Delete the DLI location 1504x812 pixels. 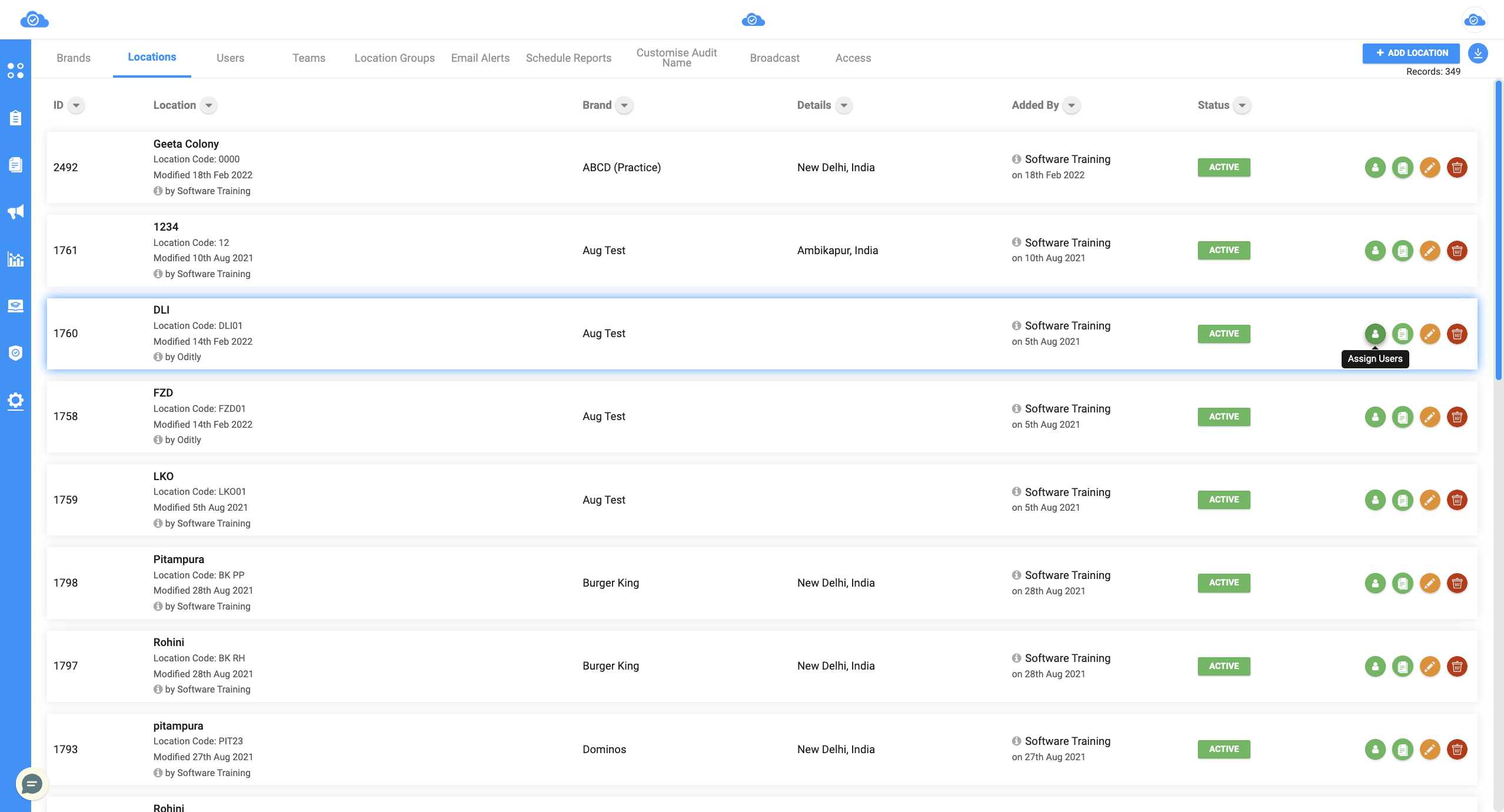pyautogui.click(x=1457, y=334)
